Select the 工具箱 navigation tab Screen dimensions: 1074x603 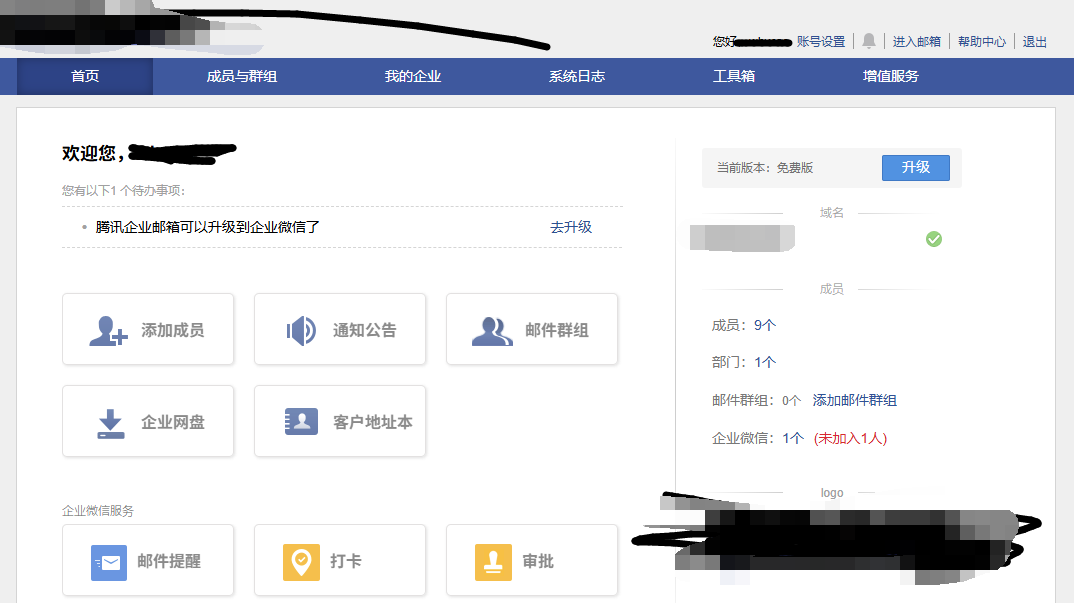[734, 76]
